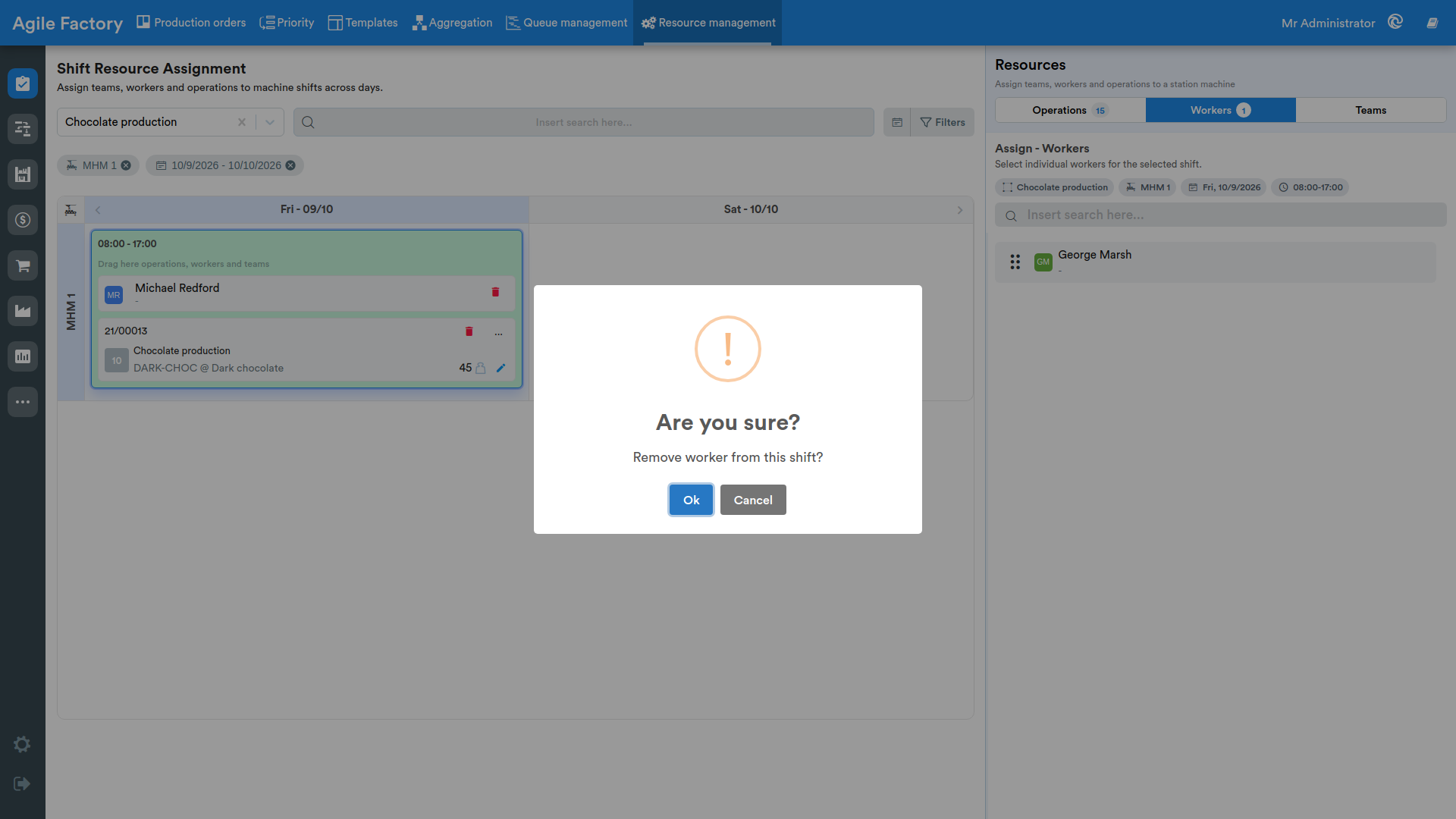Open the Production orders menu
This screenshot has height=819, width=1456.
tap(191, 23)
